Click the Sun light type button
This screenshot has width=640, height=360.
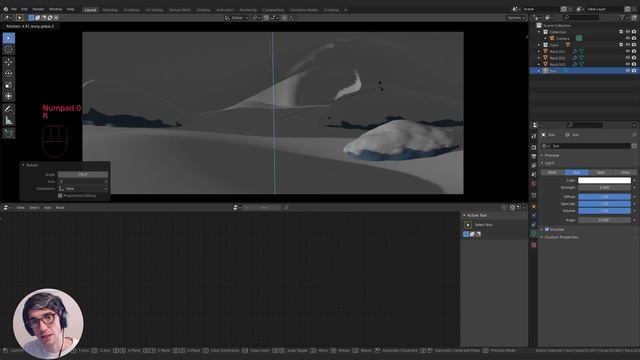(x=577, y=173)
